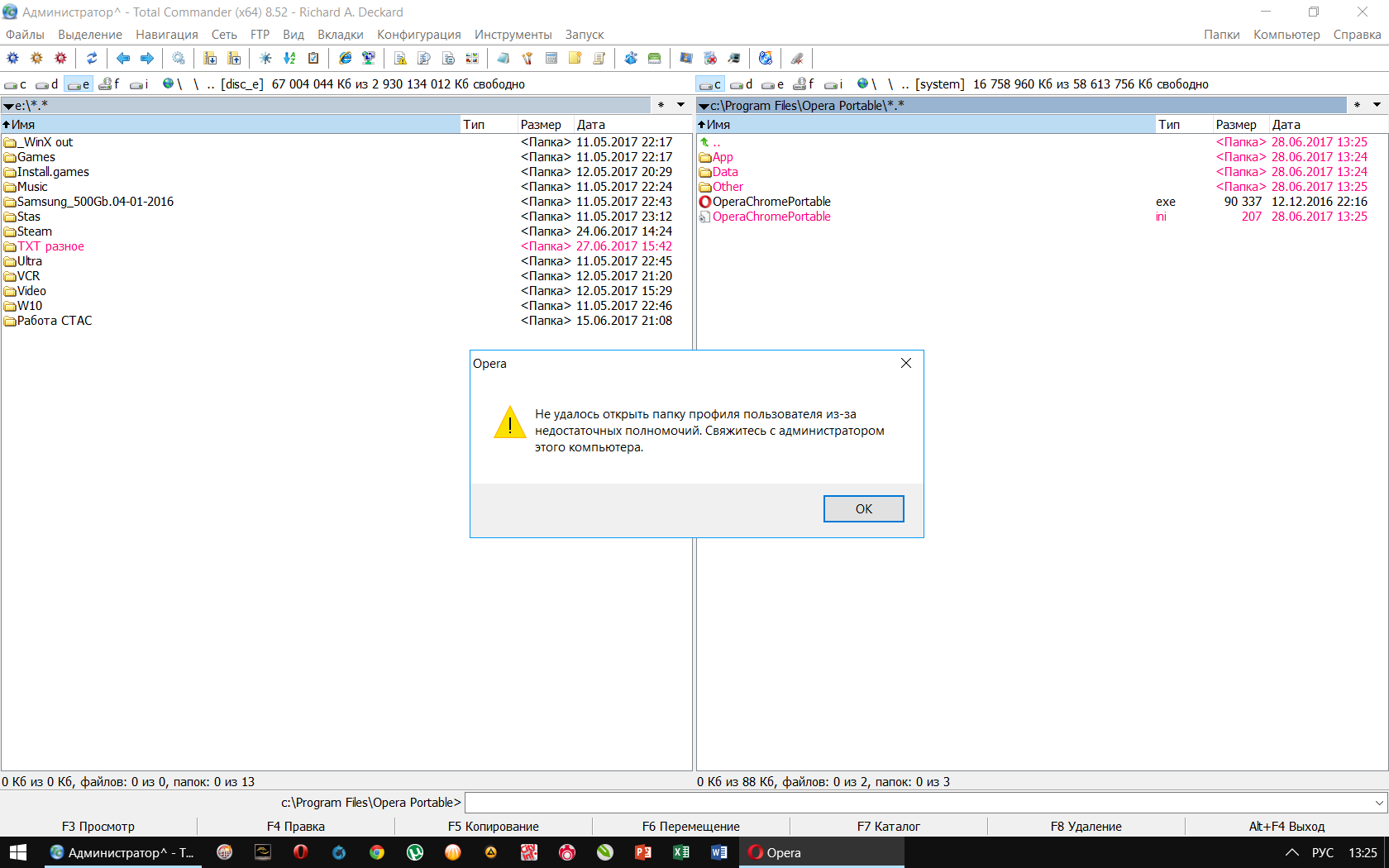Confirm Opera error dialog with OK
Viewport: 1389px width, 868px height.
point(864,509)
